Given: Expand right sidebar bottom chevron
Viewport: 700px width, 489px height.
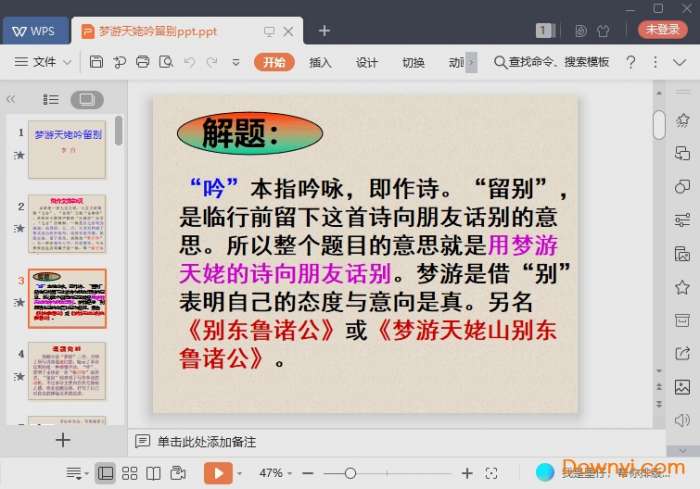Looking at the screenshot, I should pos(683,451).
